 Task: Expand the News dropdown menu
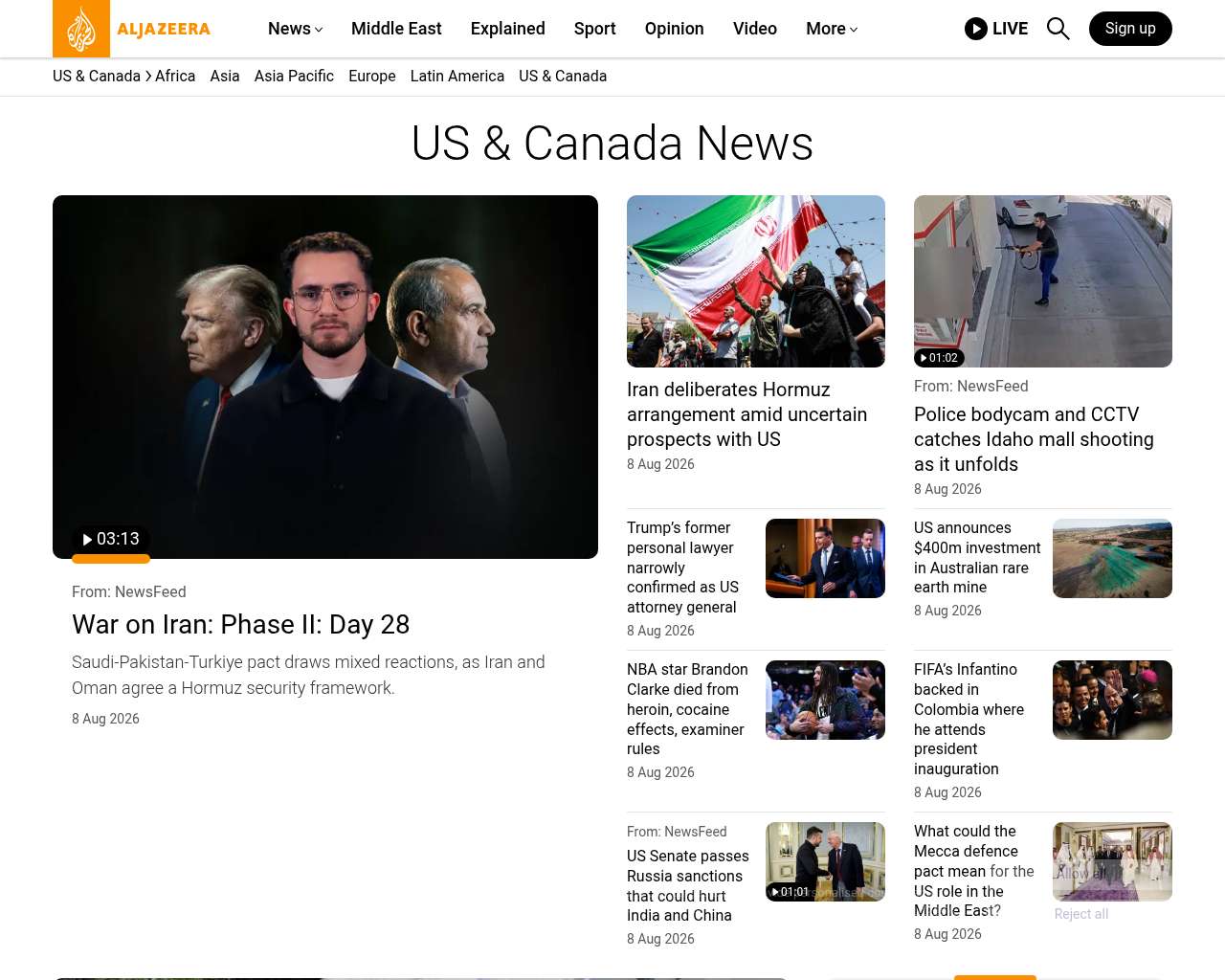pyautogui.click(x=296, y=29)
